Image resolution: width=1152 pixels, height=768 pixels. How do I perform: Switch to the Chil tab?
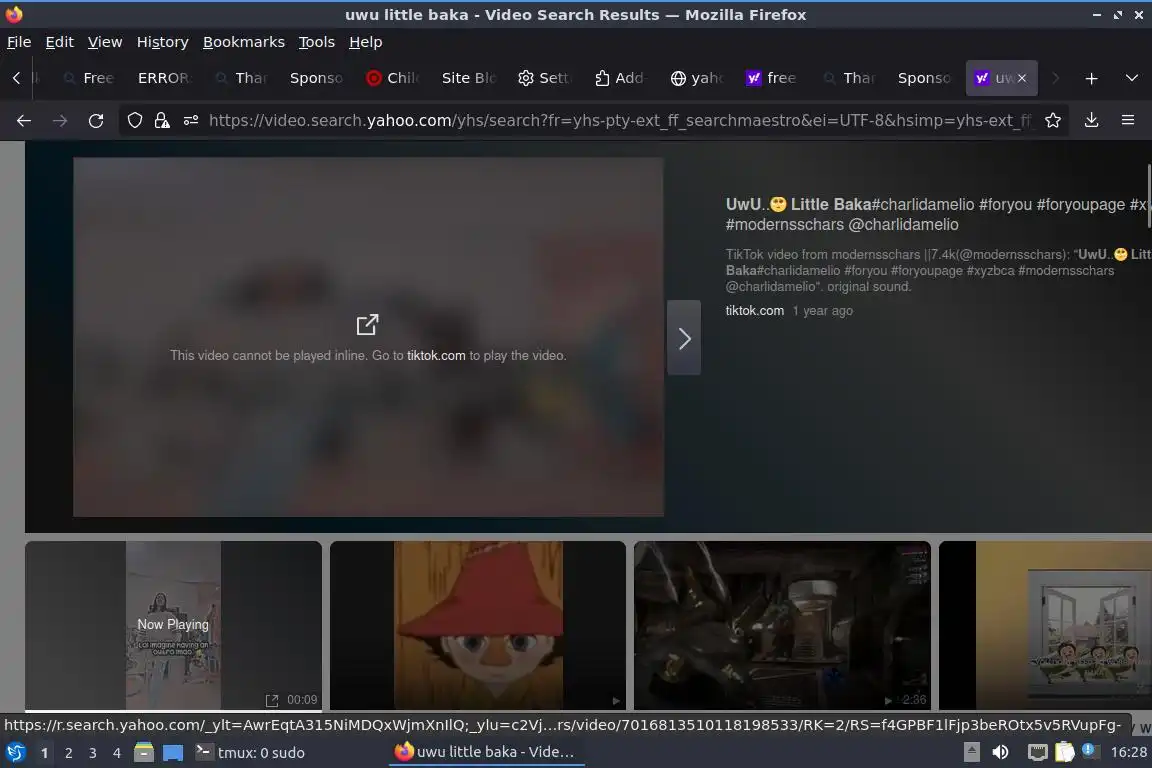(x=392, y=78)
